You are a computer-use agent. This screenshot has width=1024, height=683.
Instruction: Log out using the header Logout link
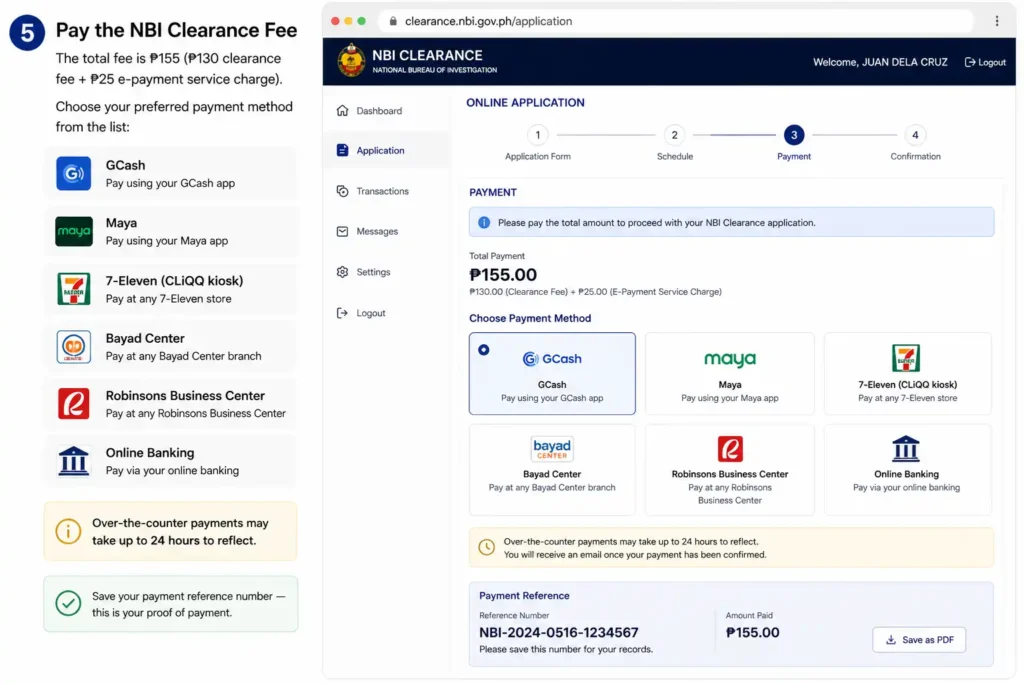click(x=985, y=62)
